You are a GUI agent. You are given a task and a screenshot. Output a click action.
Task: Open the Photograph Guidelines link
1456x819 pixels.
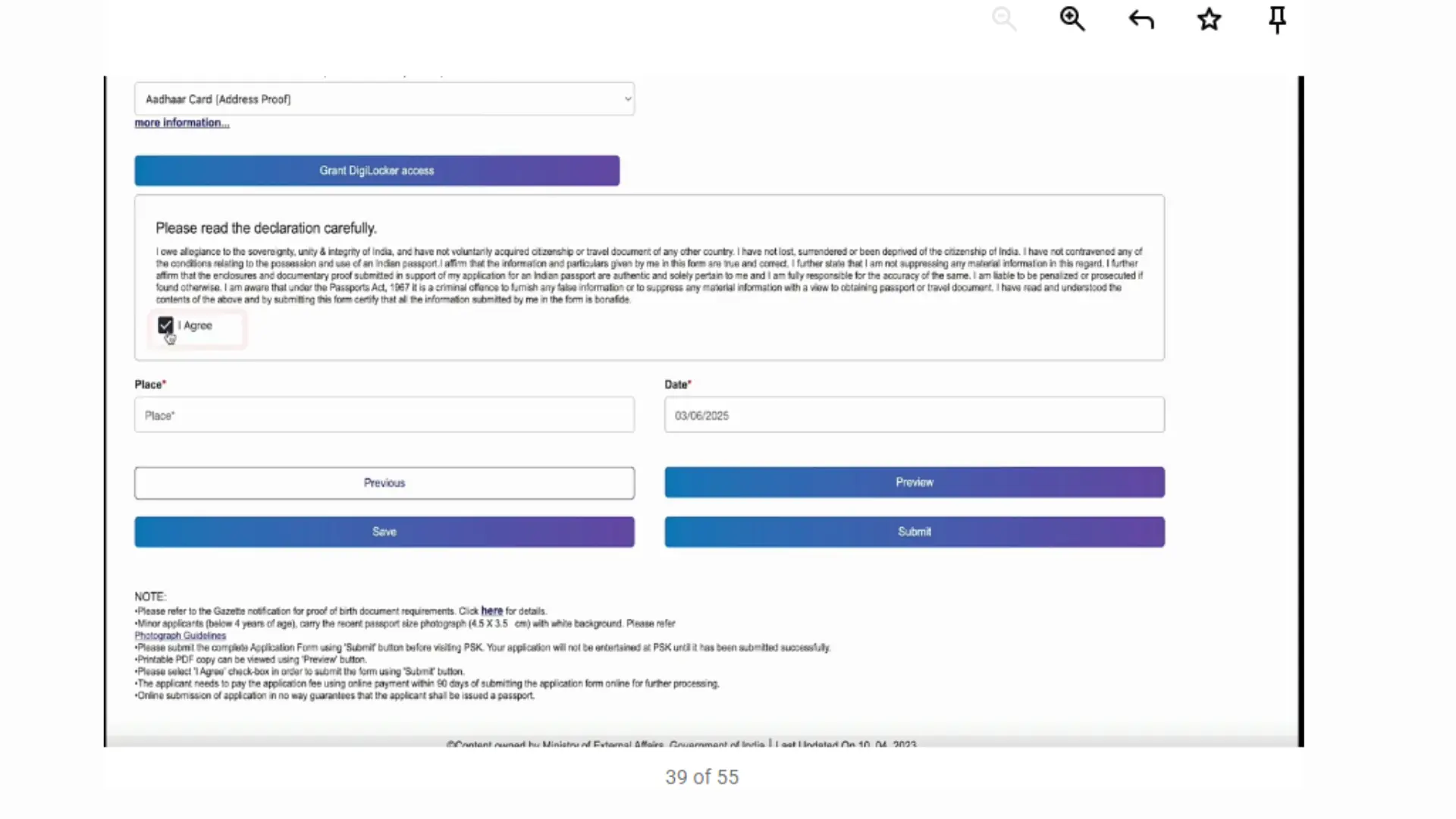(180, 635)
